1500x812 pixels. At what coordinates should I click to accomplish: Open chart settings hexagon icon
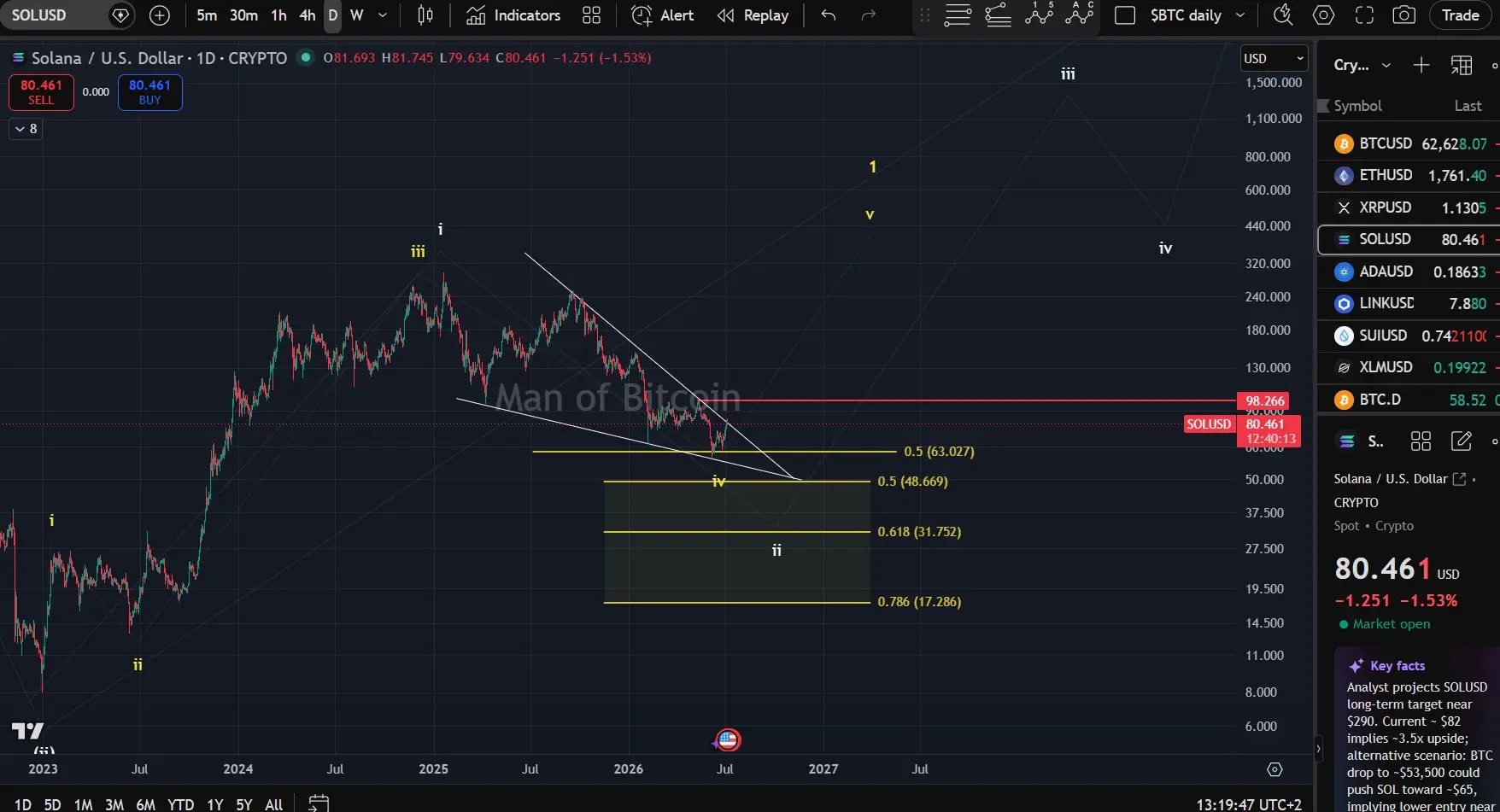point(1323,15)
